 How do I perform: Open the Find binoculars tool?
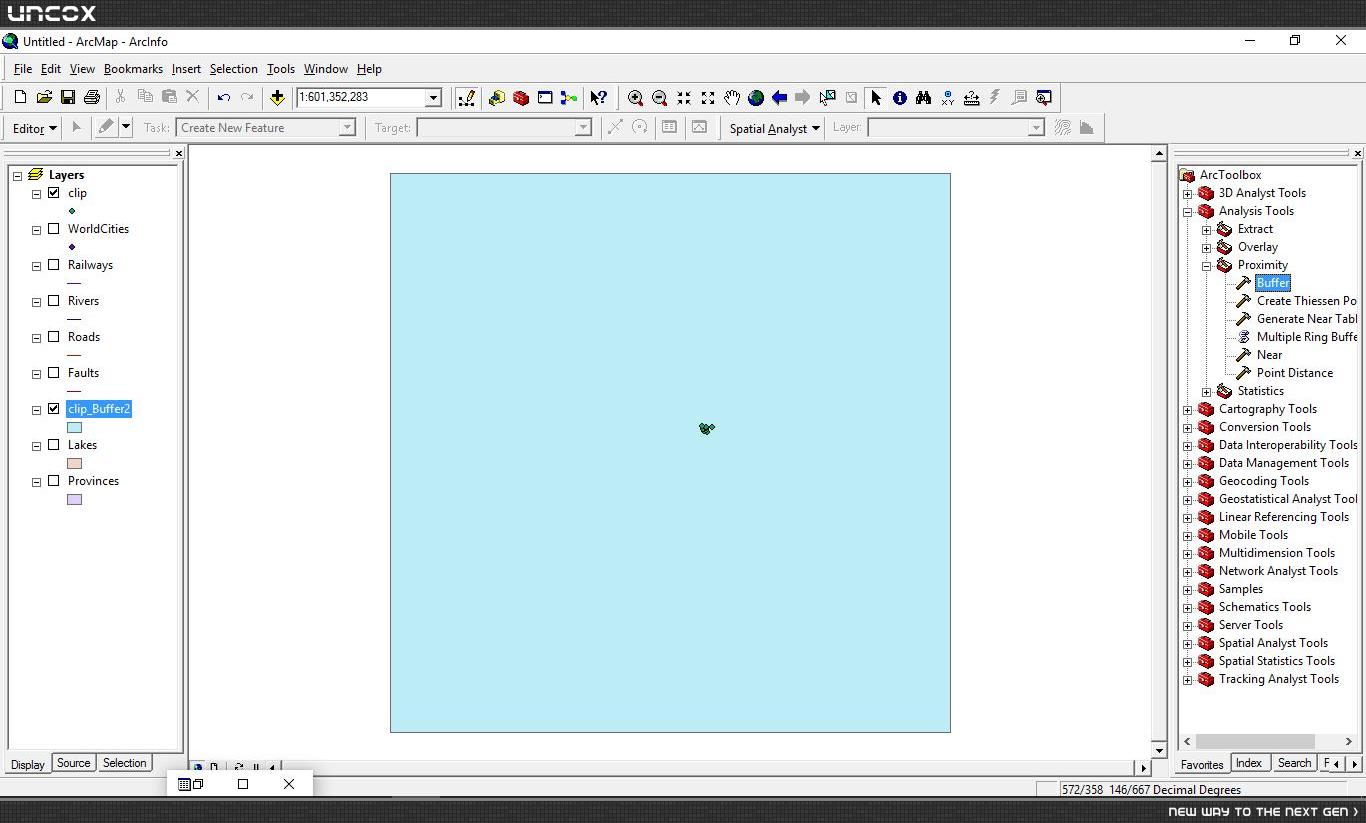[923, 97]
